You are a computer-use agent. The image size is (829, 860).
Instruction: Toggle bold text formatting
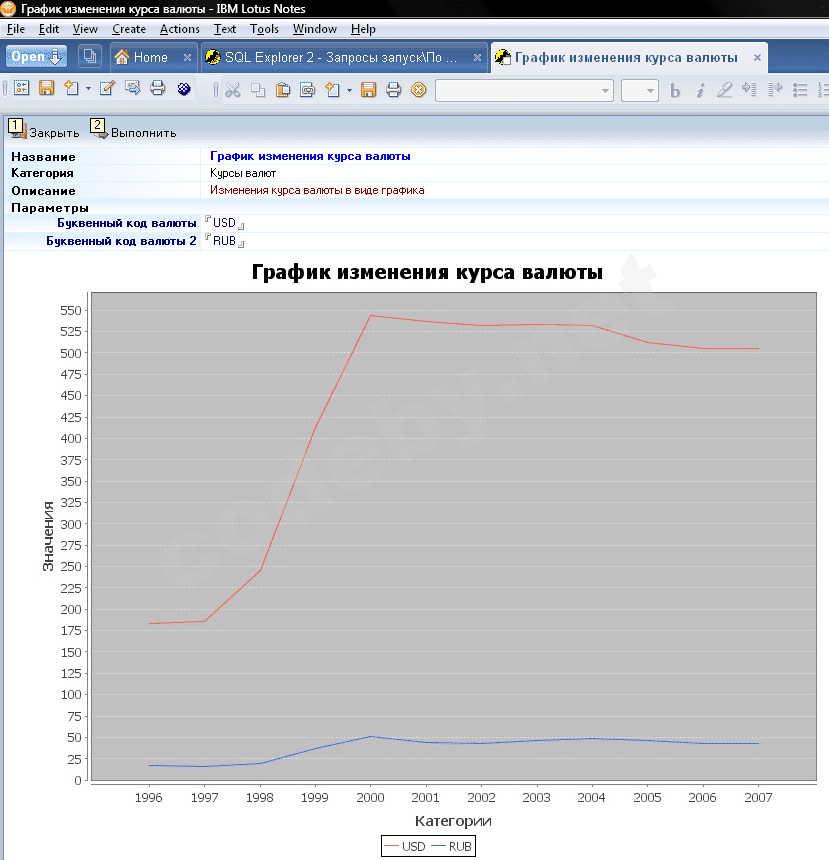[675, 90]
